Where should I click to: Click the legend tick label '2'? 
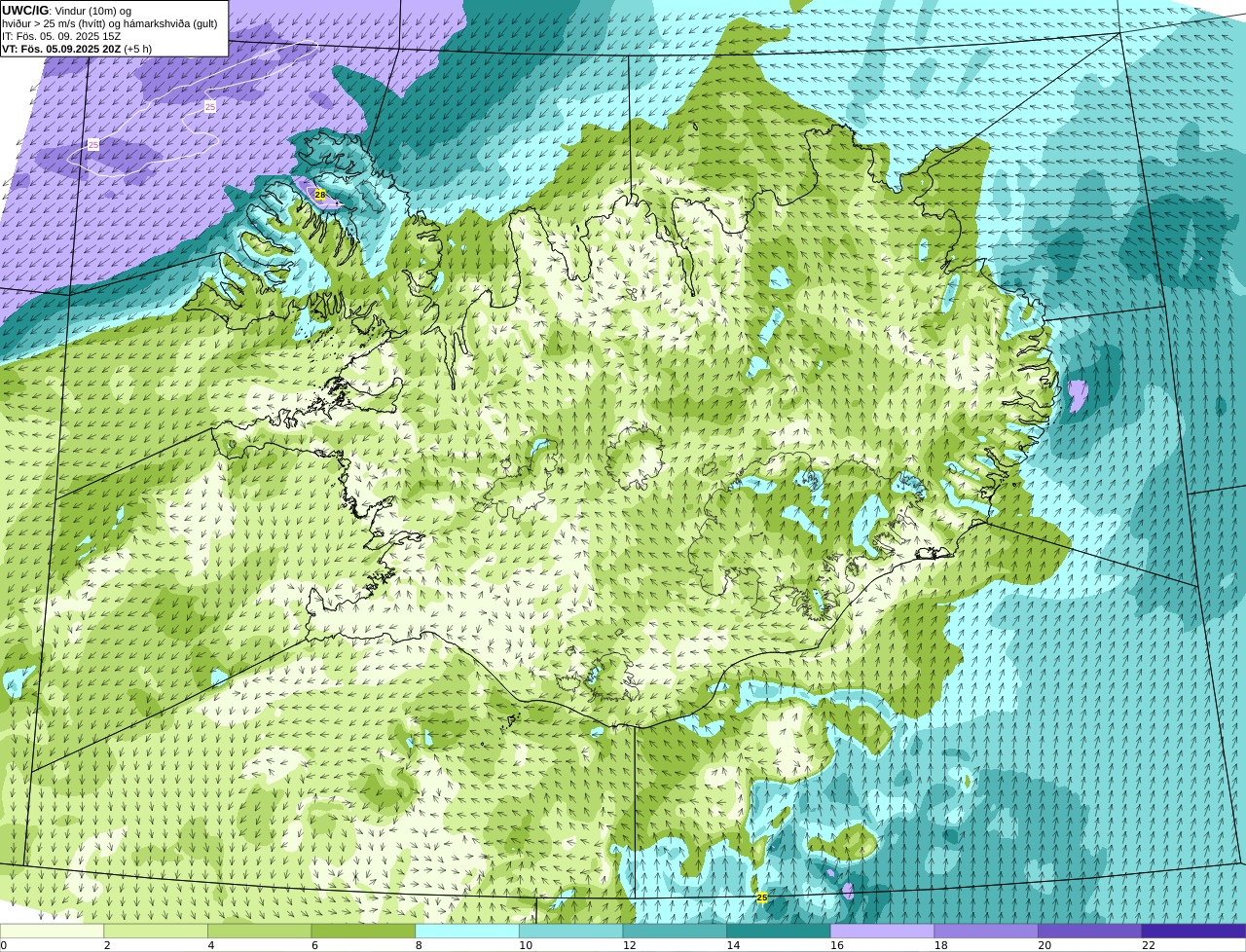[107, 945]
